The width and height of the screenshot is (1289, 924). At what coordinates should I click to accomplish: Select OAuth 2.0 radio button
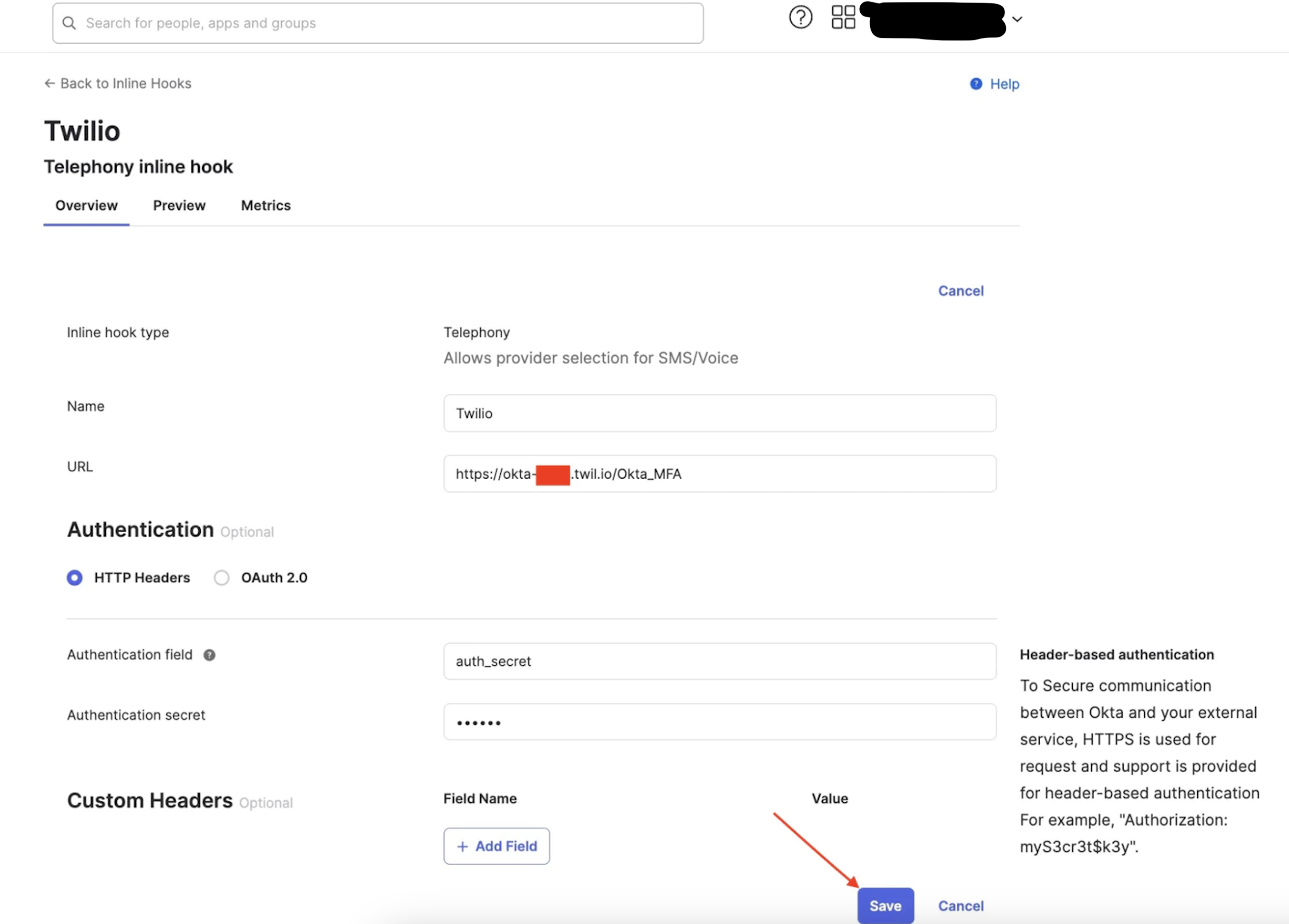[221, 578]
